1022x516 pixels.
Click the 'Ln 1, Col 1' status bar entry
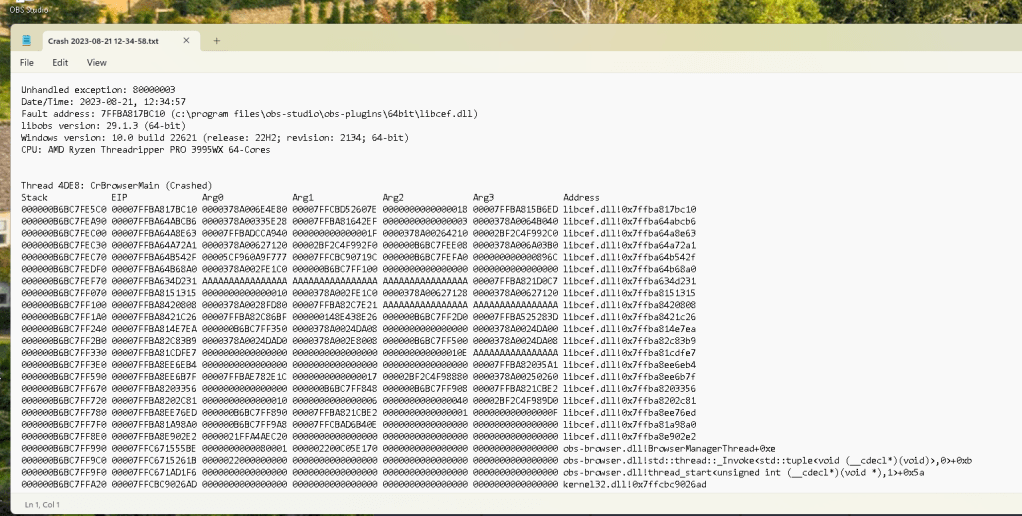[x=42, y=504]
